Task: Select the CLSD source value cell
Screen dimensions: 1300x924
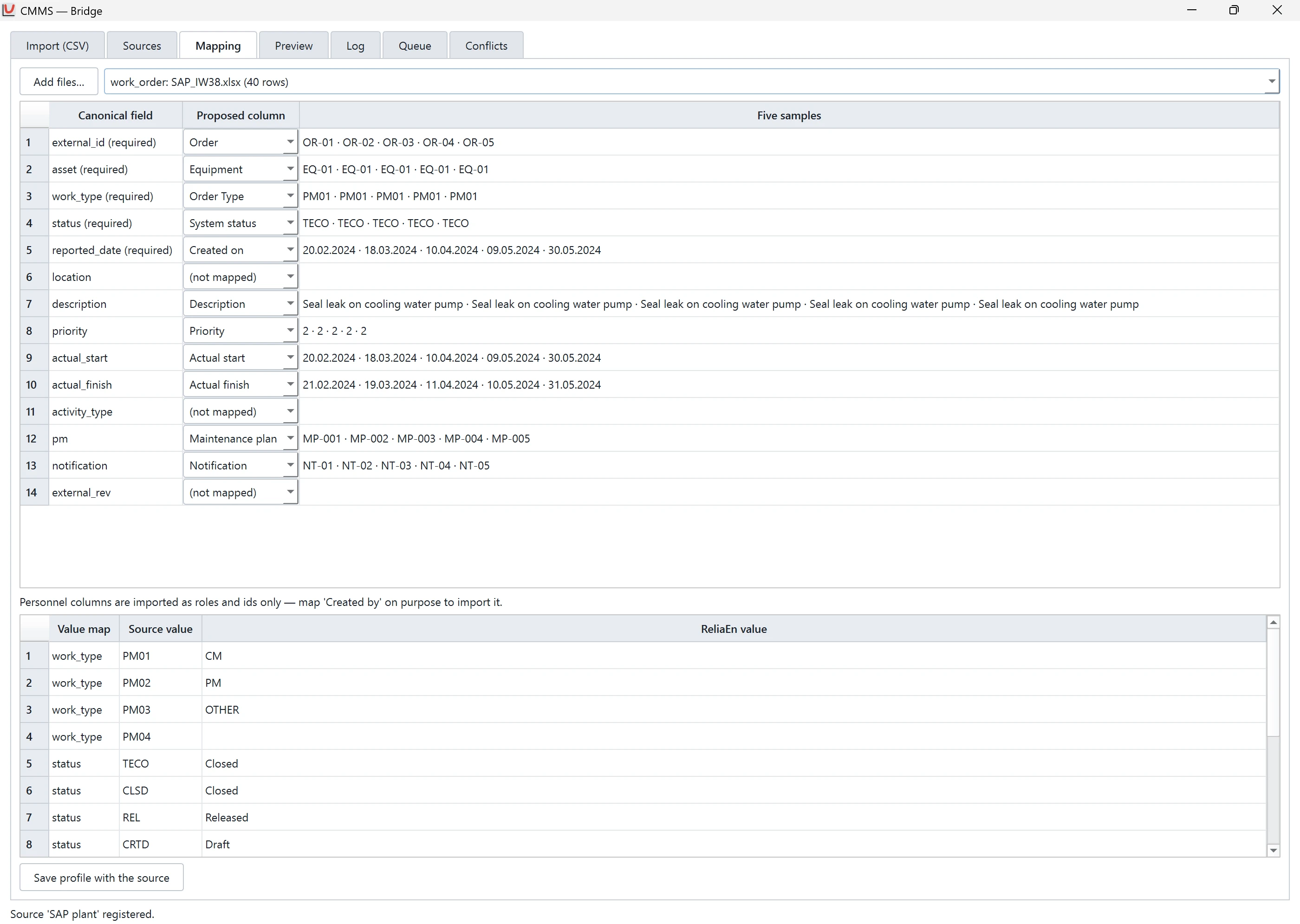Action: [161, 790]
